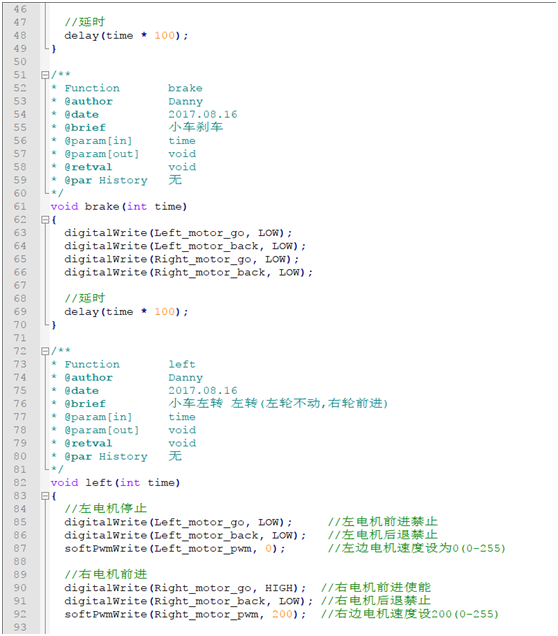The image size is (558, 636).
Task: Click 'softPwmWrite(Left_motor_pwm, 0);' on line 87
Action: click(175, 549)
